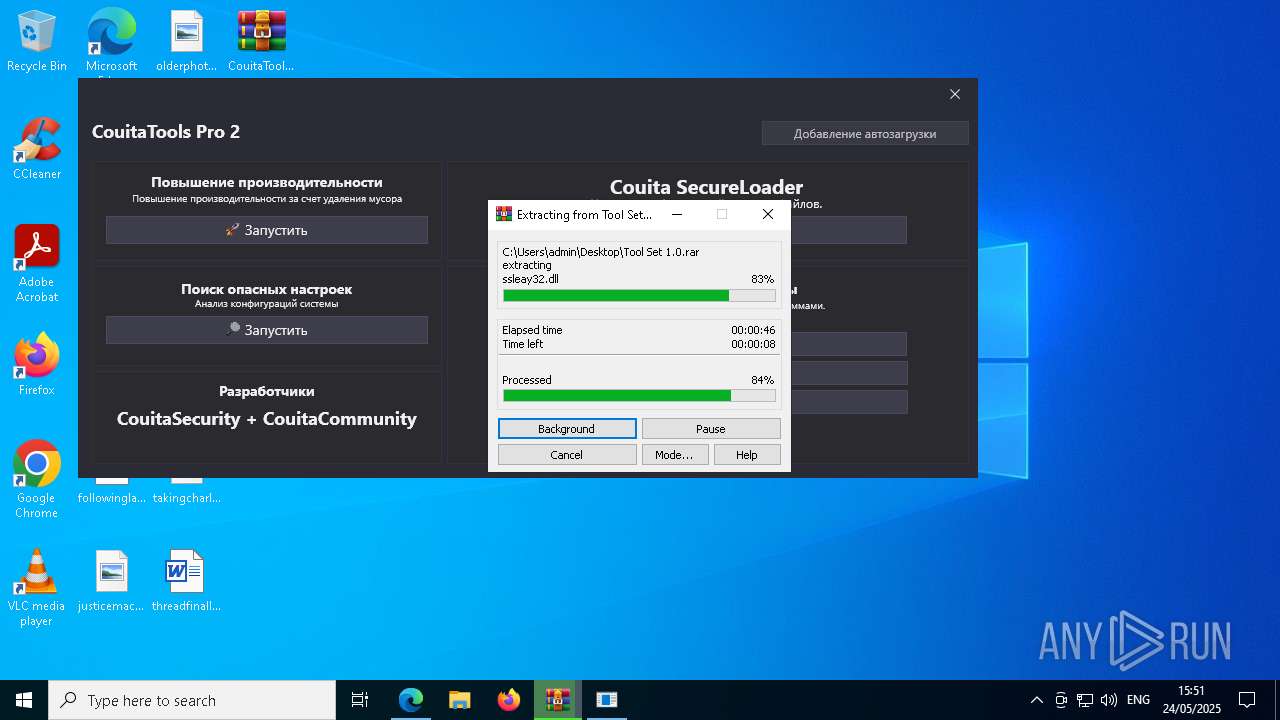This screenshot has width=1280, height=720.
Task: Click Запустить under Поиск опасных настроек
Action: click(267, 330)
